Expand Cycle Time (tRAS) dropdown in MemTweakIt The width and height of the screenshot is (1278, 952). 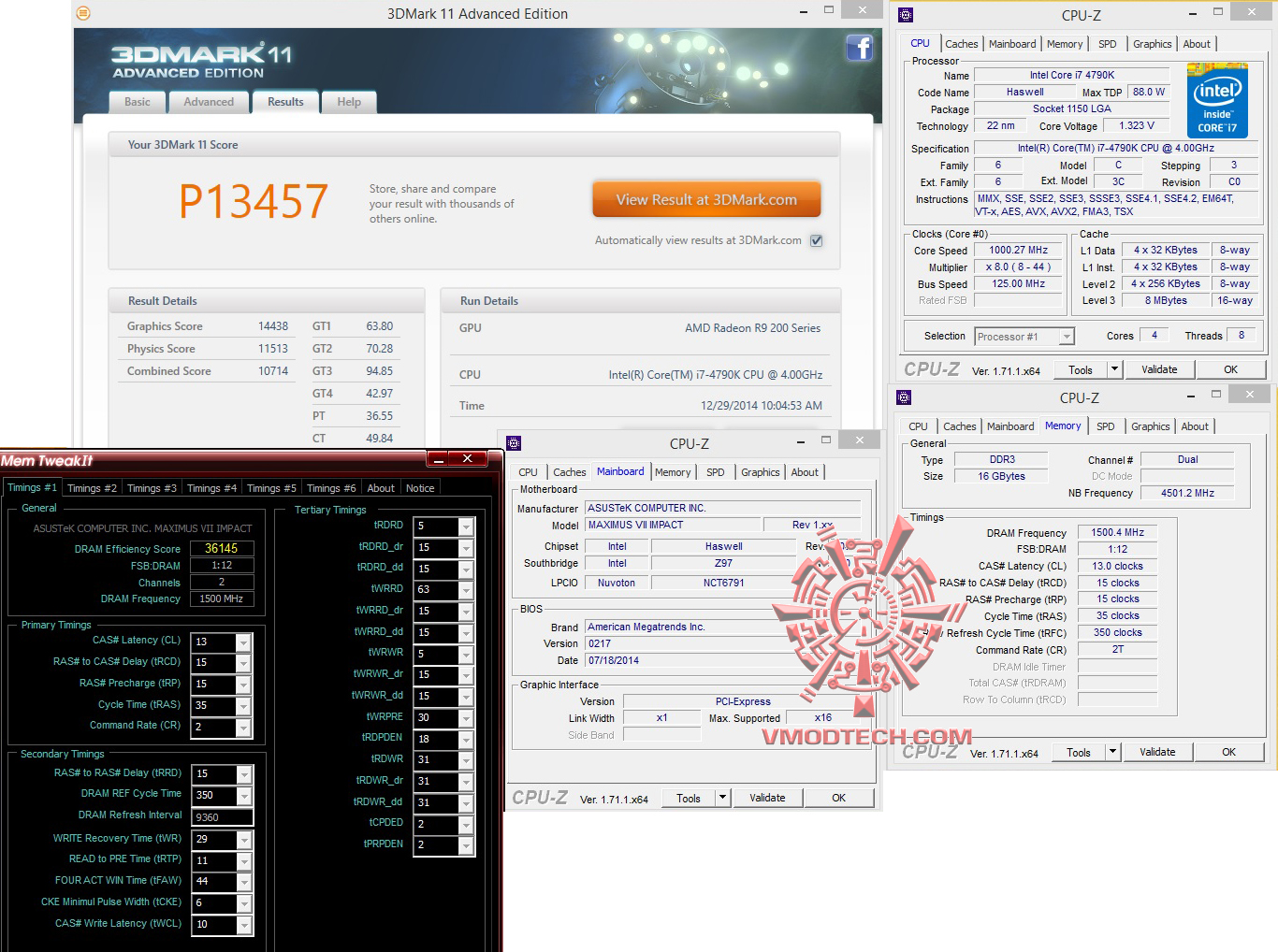click(x=243, y=706)
